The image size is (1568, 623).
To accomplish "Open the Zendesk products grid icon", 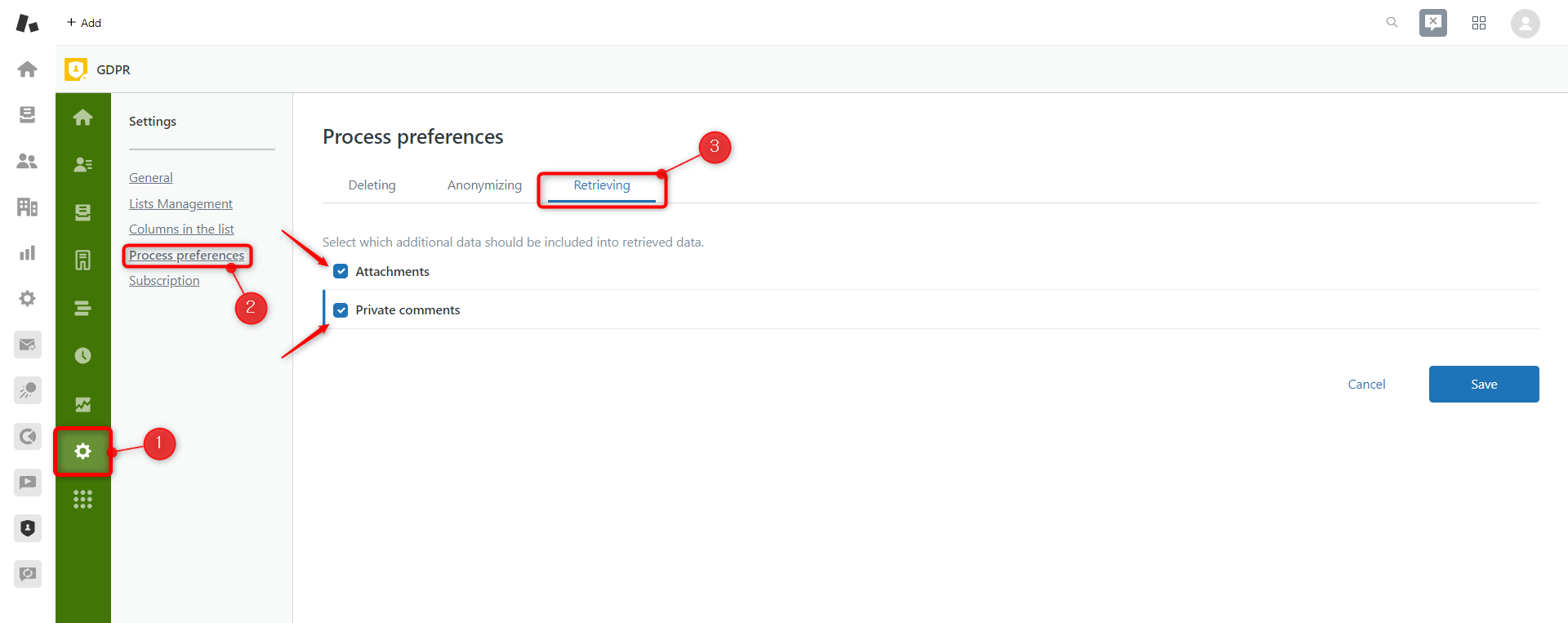I will [1479, 23].
